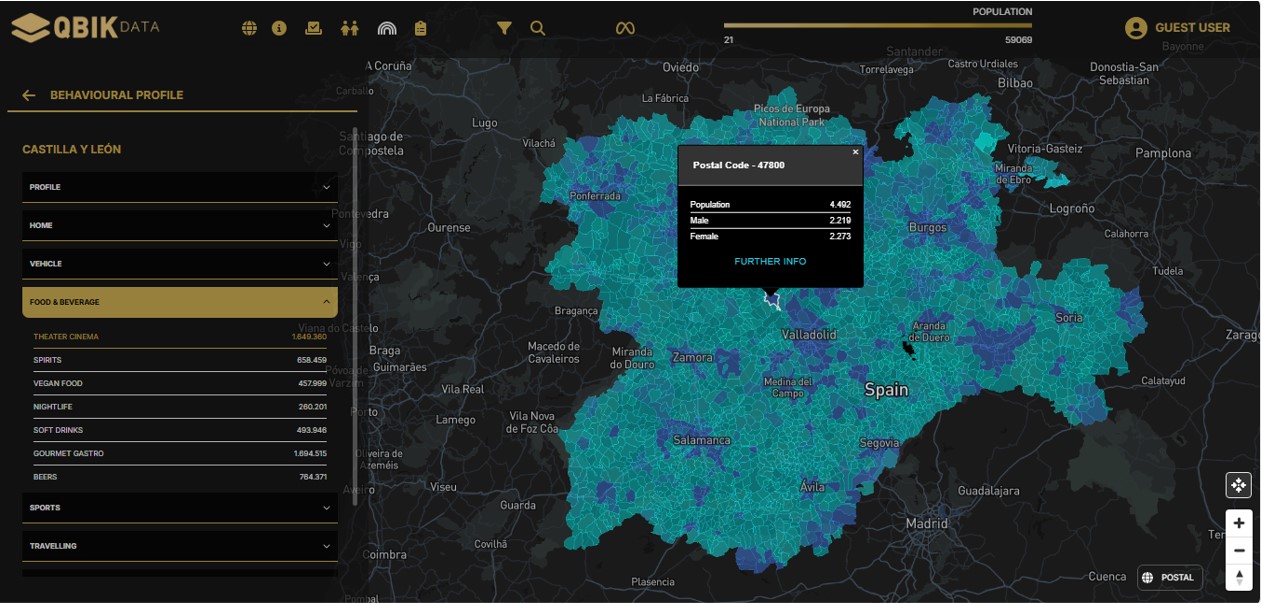Open the filter funnel tool

click(504, 28)
